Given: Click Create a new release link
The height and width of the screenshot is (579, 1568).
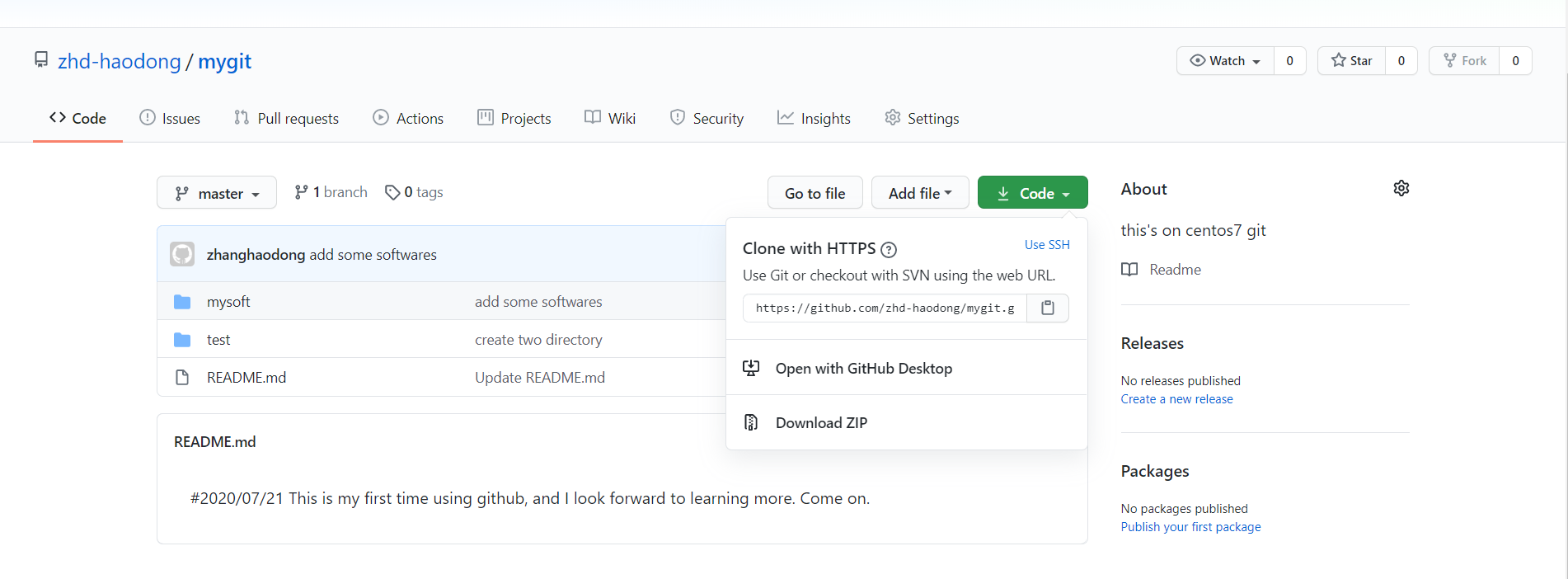Looking at the screenshot, I should coord(1176,399).
